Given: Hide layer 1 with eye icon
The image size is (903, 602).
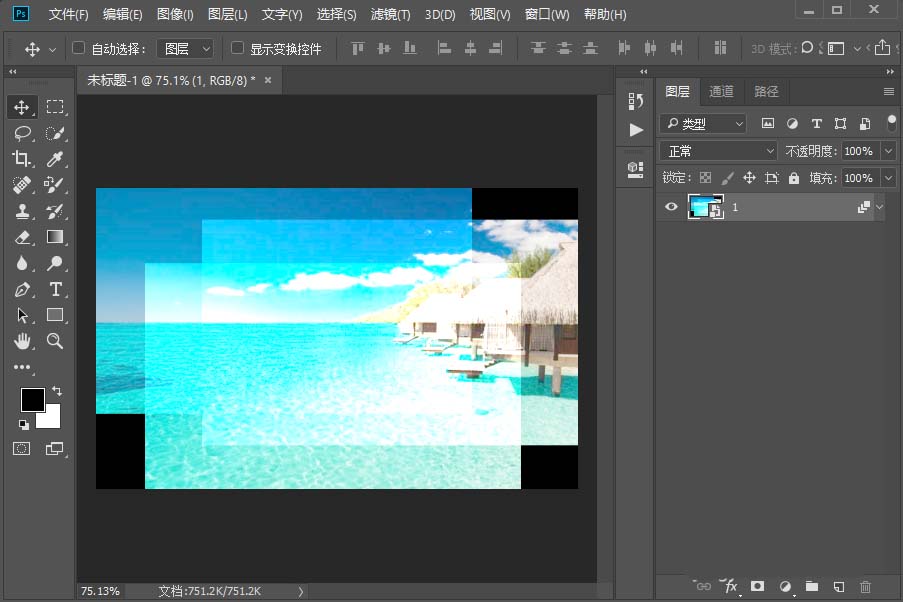Looking at the screenshot, I should pos(671,207).
